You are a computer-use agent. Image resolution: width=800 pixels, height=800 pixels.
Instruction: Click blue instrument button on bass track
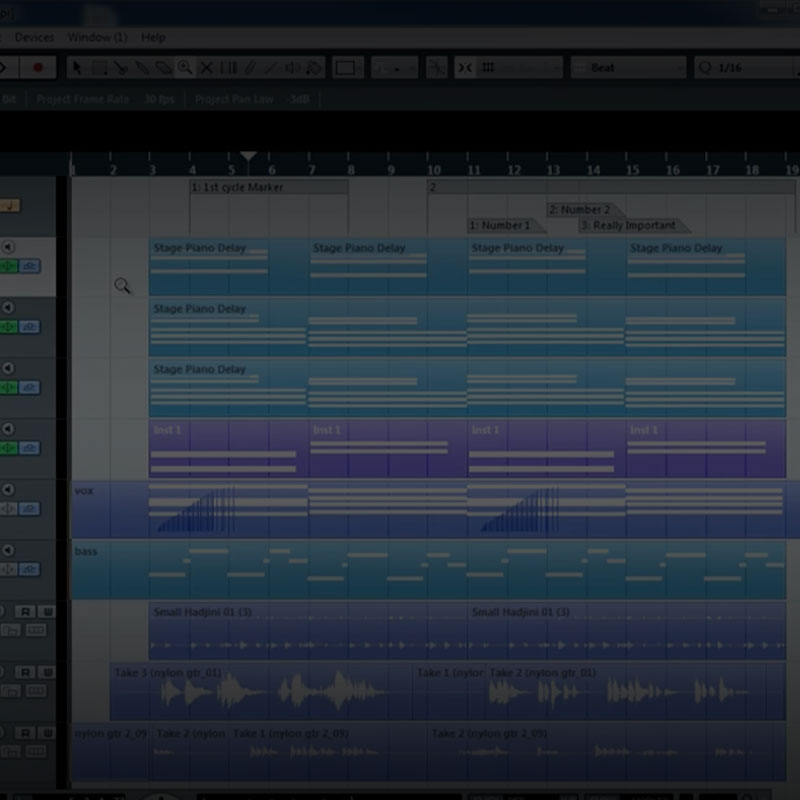(x=30, y=569)
